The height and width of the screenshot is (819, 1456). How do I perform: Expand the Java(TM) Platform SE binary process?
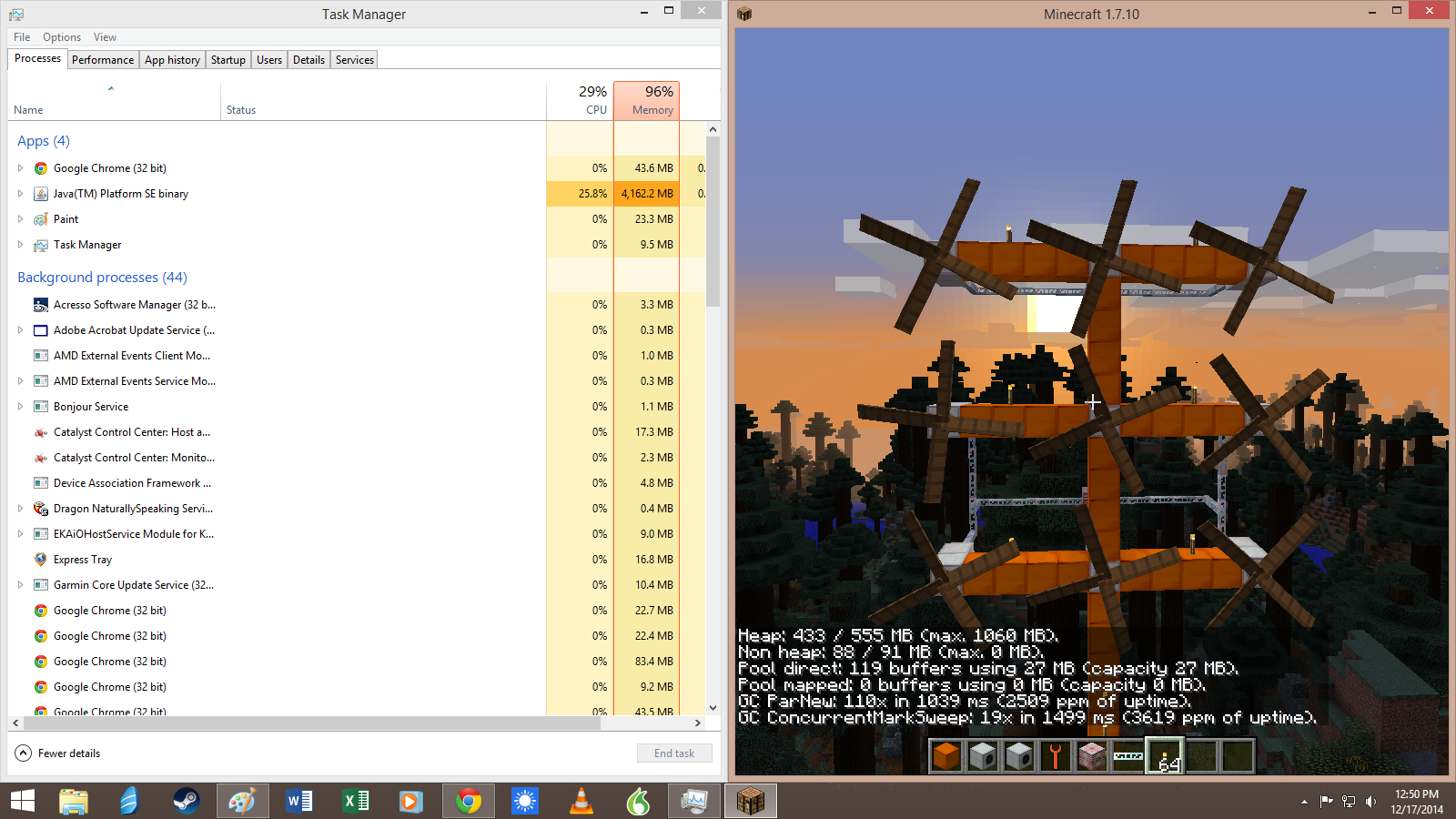click(20, 194)
